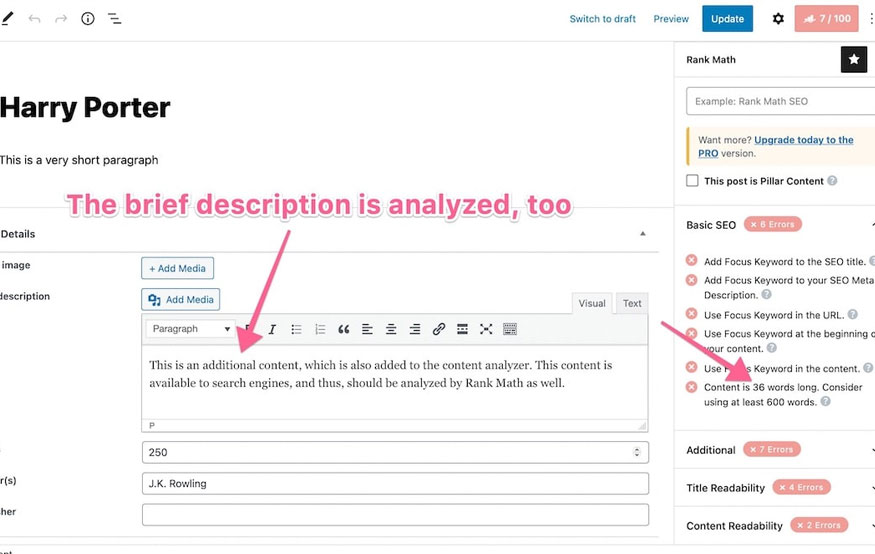Check the Pillar Content checkbox
Screen dimensions: 875x554
[x=693, y=181]
